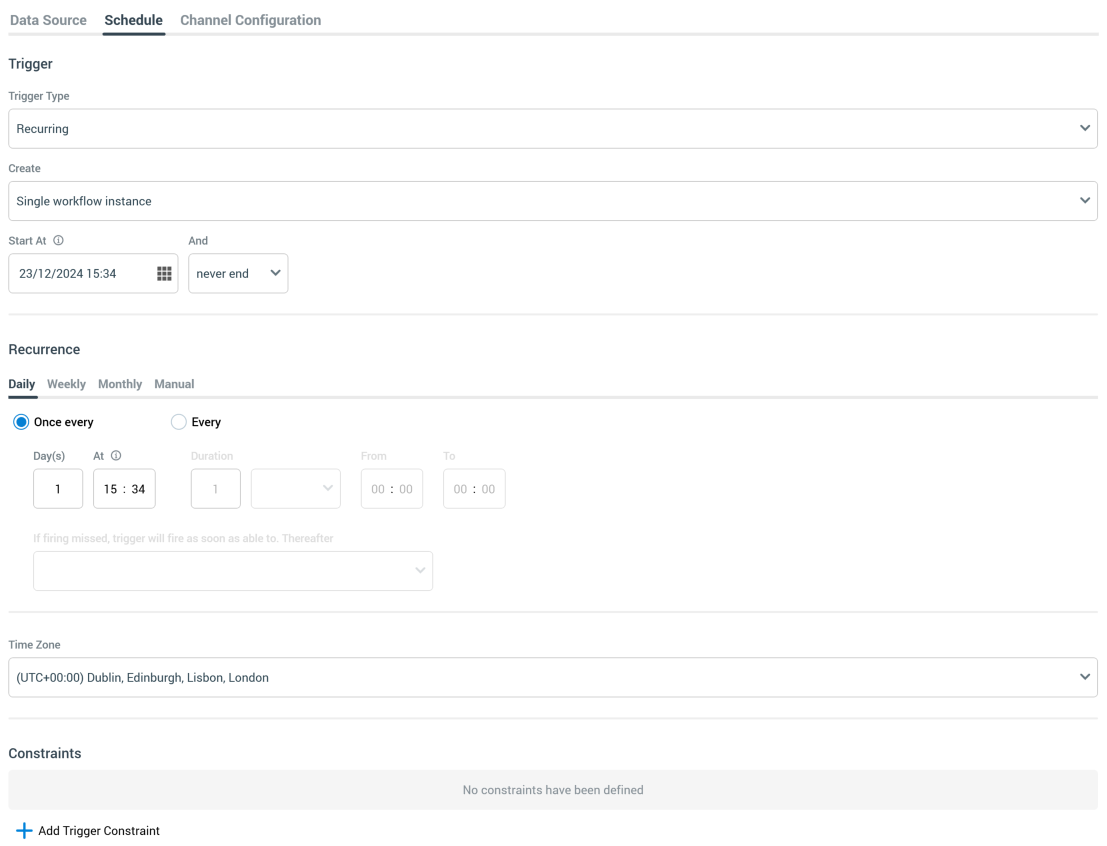Click the At time field showing 15:34
This screenshot has height=846, width=1107.
[124, 489]
